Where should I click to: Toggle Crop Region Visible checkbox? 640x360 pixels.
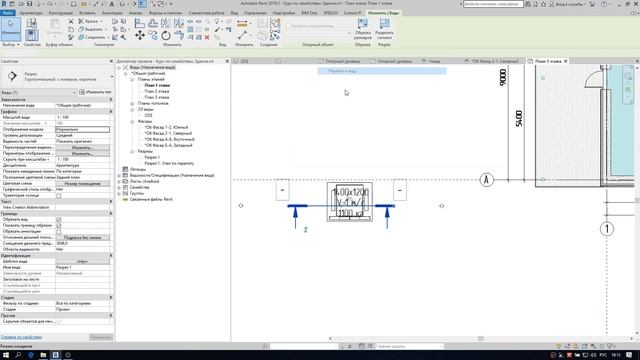(59, 225)
